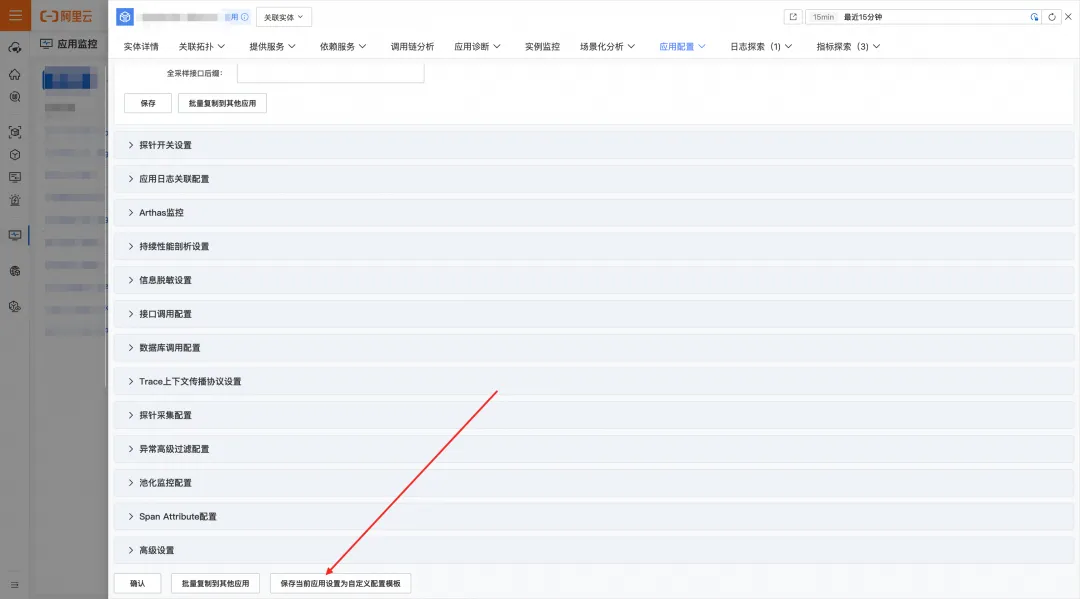Image resolution: width=1080 pixels, height=599 pixels.
Task: Click bottom 批量复制到其他应用 button
Action: coord(216,583)
